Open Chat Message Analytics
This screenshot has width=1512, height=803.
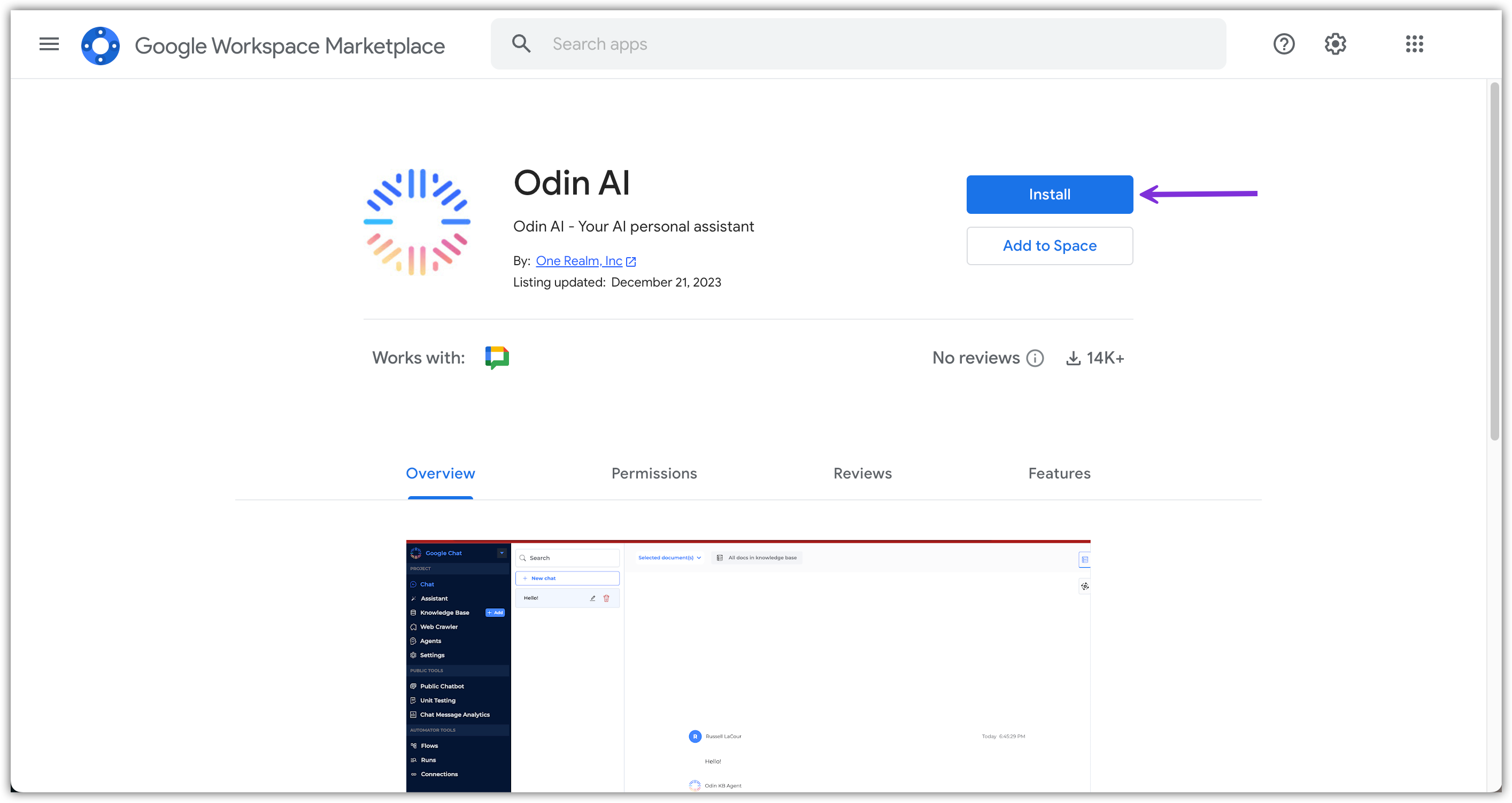[455, 714]
